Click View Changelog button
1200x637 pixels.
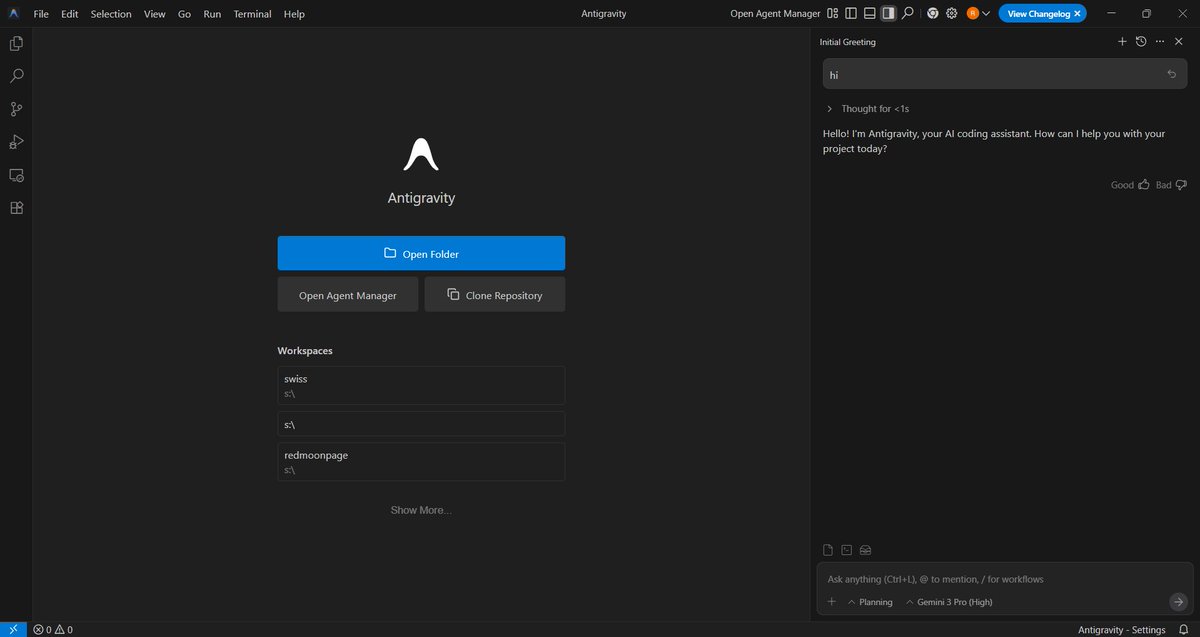1036,14
